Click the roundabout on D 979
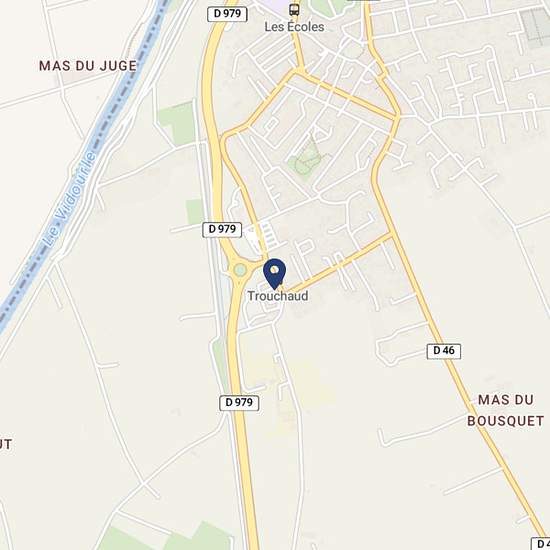Image resolution: width=550 pixels, height=550 pixels. click(240, 270)
